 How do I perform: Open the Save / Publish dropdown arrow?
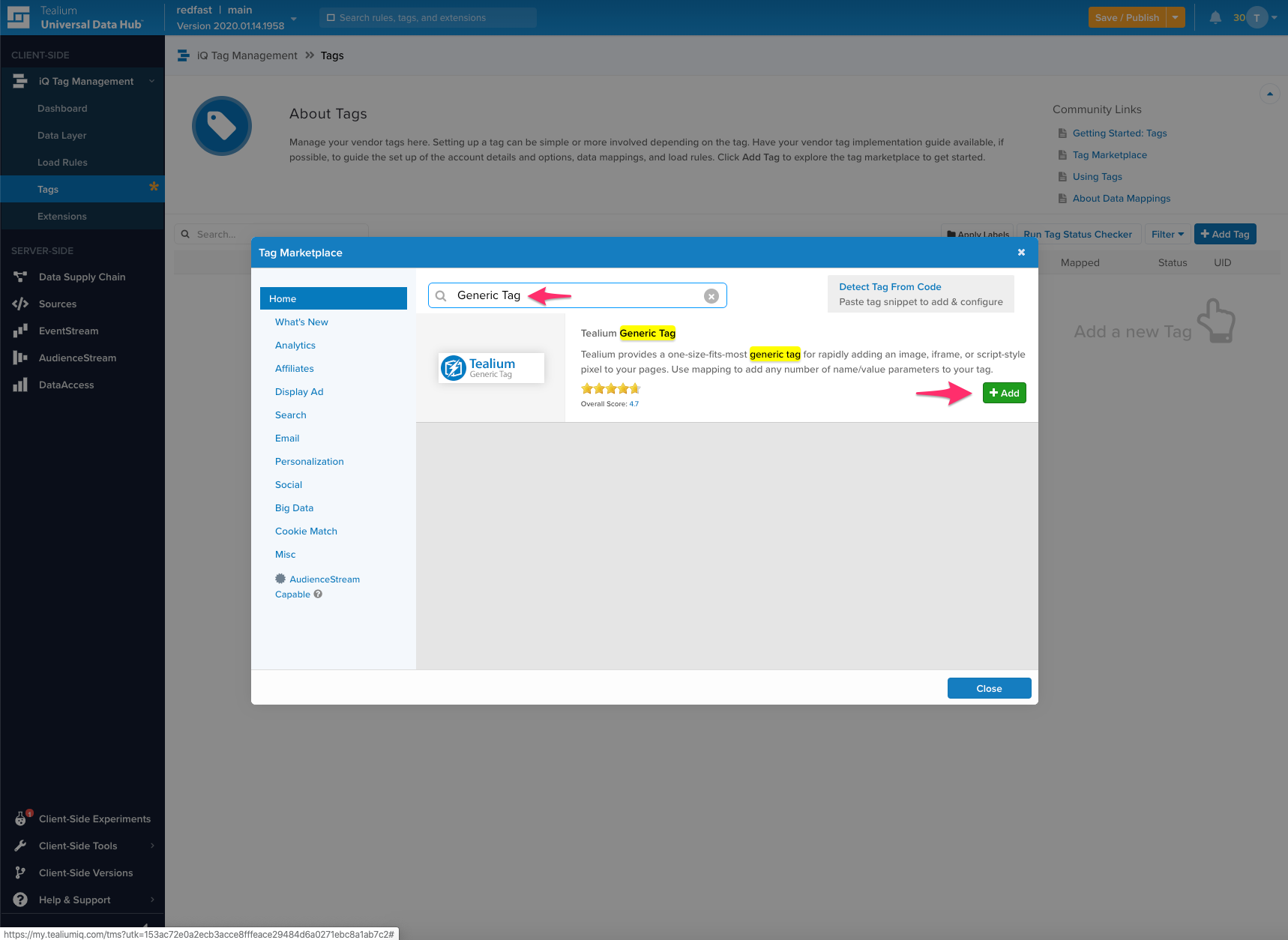click(1176, 17)
